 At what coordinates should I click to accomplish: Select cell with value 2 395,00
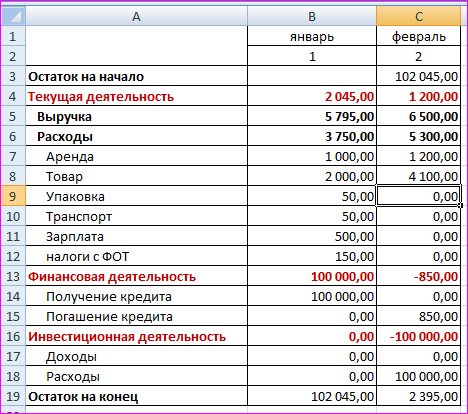(x=419, y=396)
